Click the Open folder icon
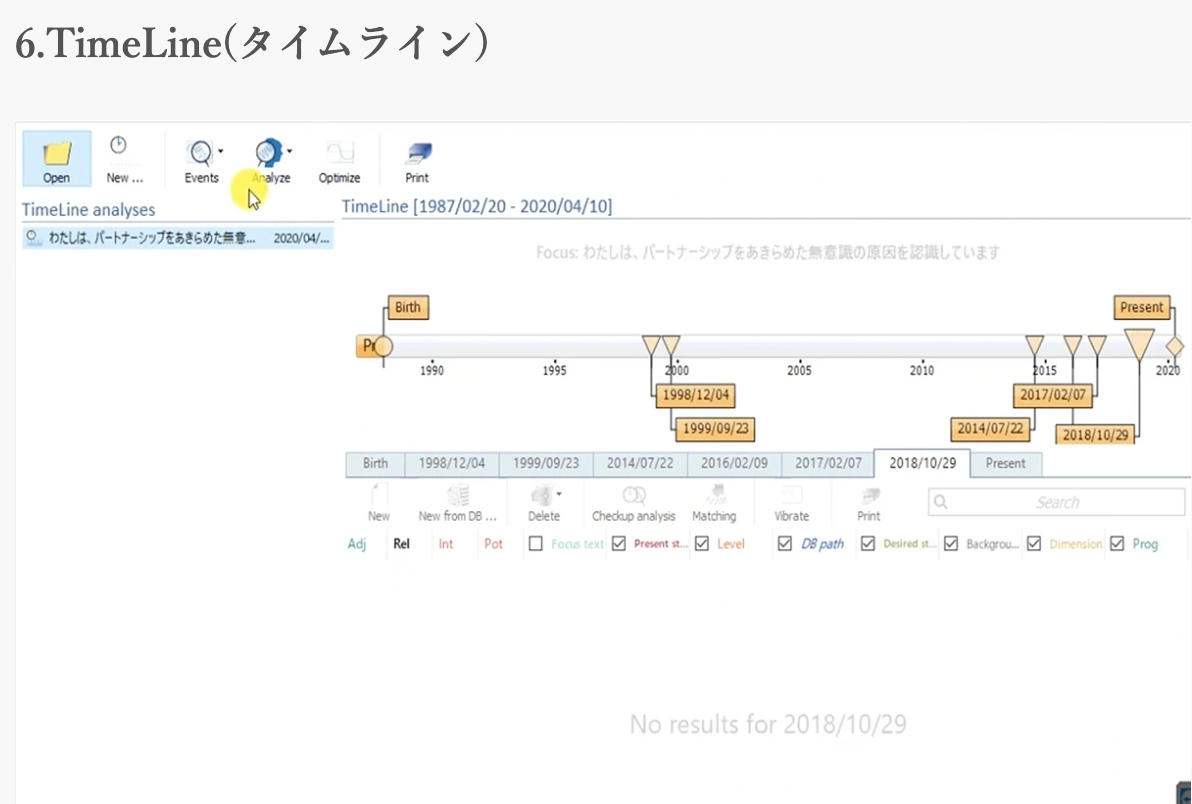Image resolution: width=1192 pixels, height=804 pixels. pos(57,153)
